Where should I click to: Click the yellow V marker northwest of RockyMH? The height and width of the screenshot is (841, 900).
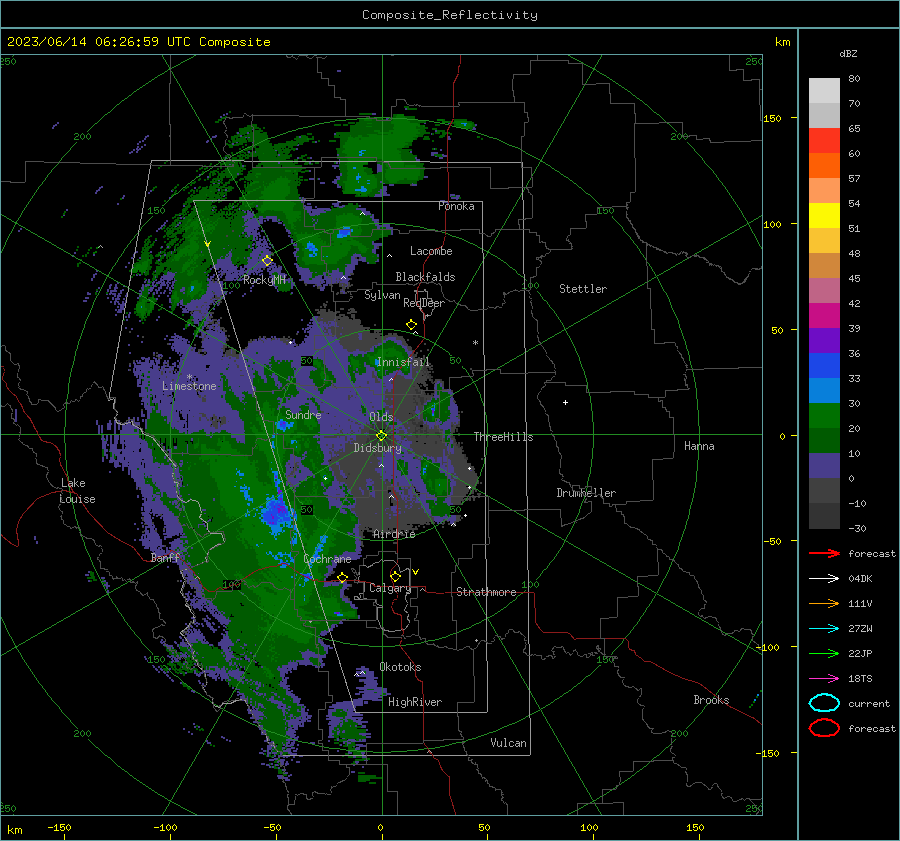click(x=208, y=245)
